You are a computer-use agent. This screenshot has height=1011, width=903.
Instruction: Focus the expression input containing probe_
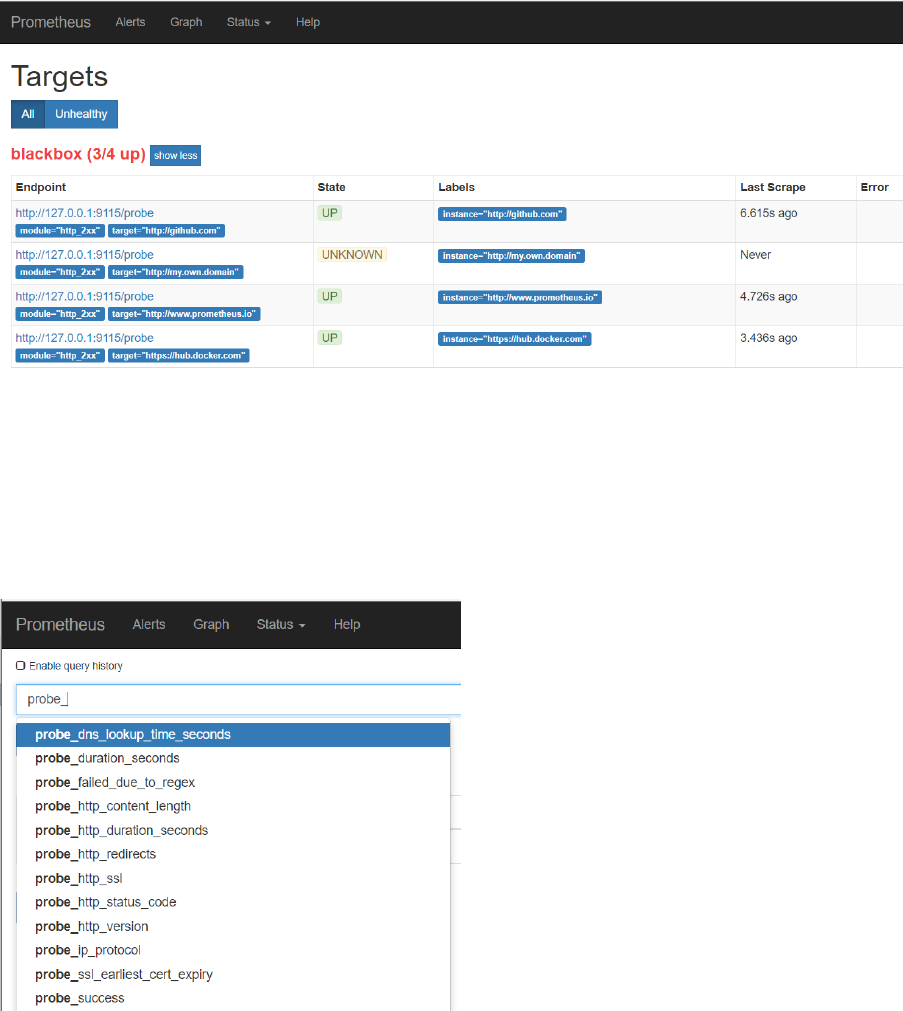239,700
